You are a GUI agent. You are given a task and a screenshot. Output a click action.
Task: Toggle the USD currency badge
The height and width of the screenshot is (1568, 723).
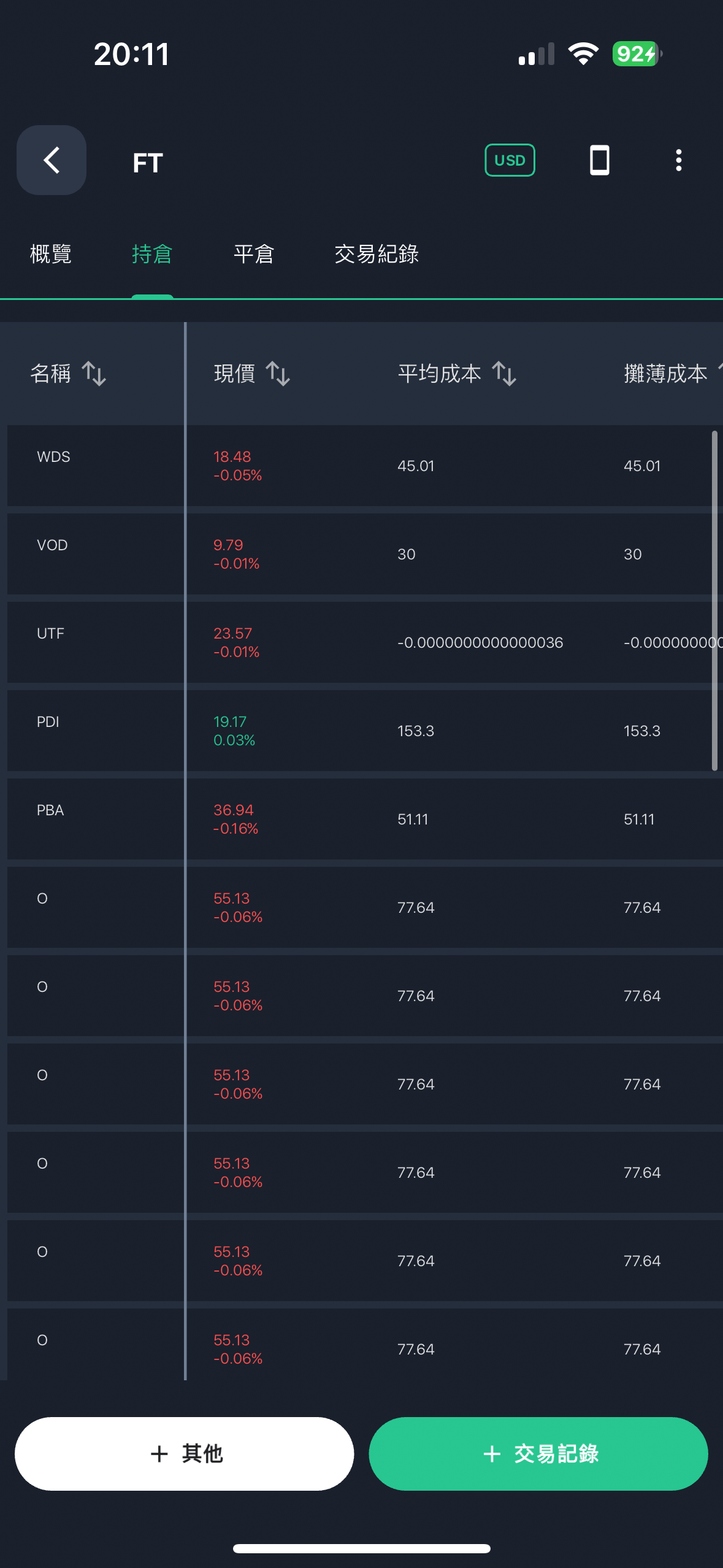point(510,160)
